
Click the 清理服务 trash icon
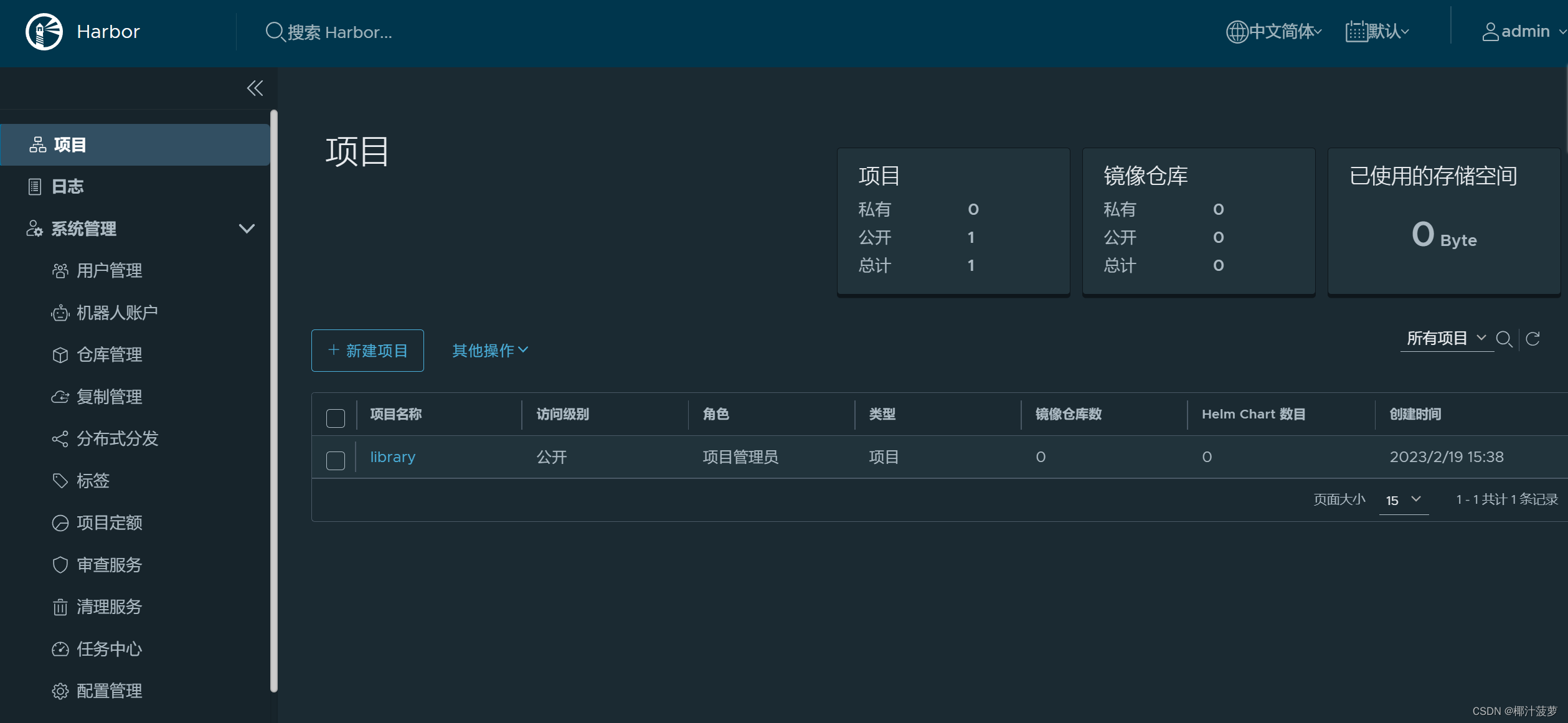point(60,607)
